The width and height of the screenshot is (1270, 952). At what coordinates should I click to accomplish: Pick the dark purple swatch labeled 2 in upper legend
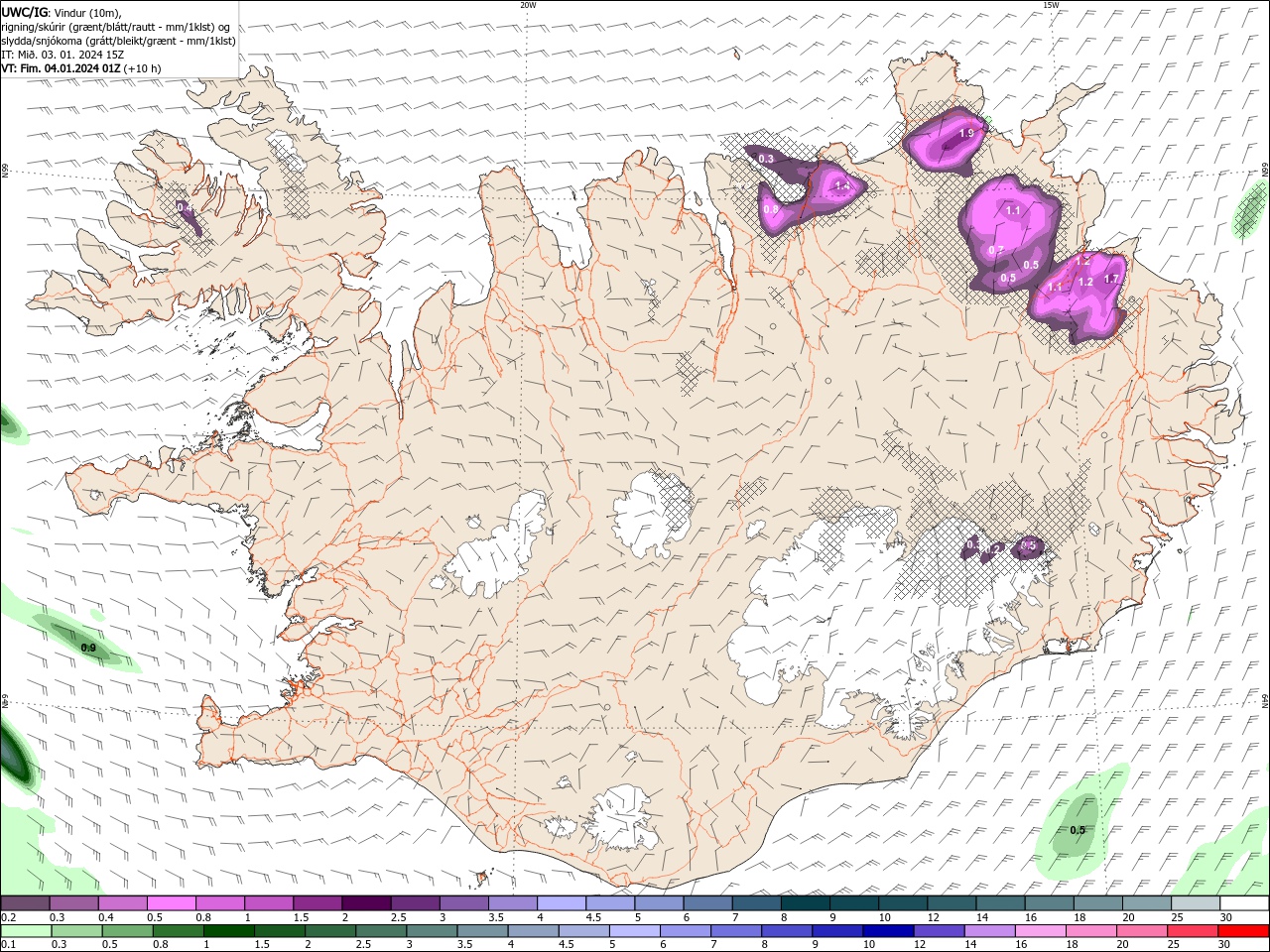pyautogui.click(x=366, y=903)
